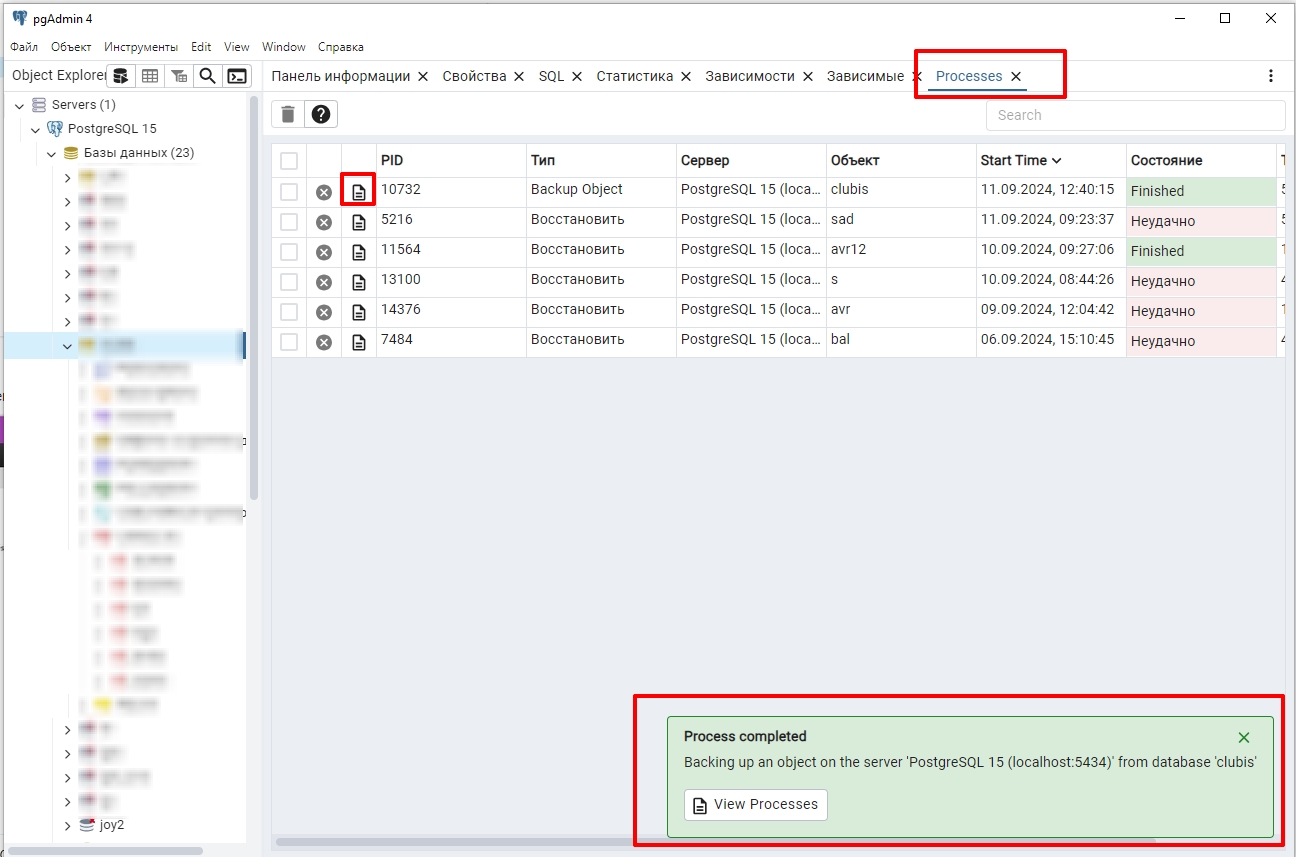View details icon for PID 13100

tap(359, 282)
